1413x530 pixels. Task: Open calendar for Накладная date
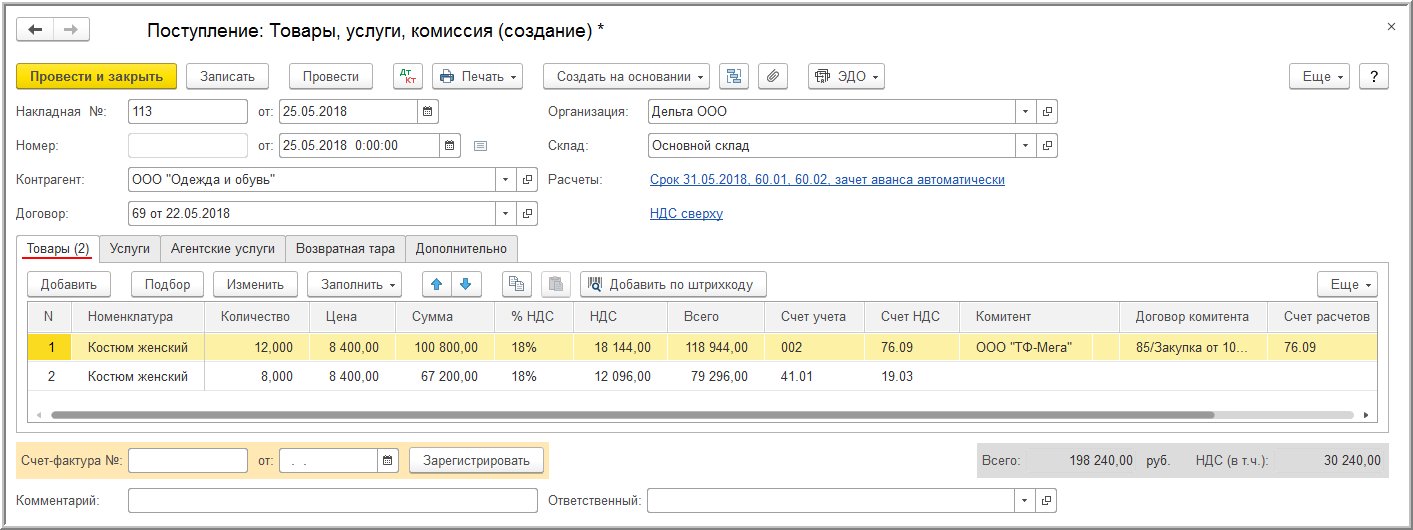(x=428, y=112)
